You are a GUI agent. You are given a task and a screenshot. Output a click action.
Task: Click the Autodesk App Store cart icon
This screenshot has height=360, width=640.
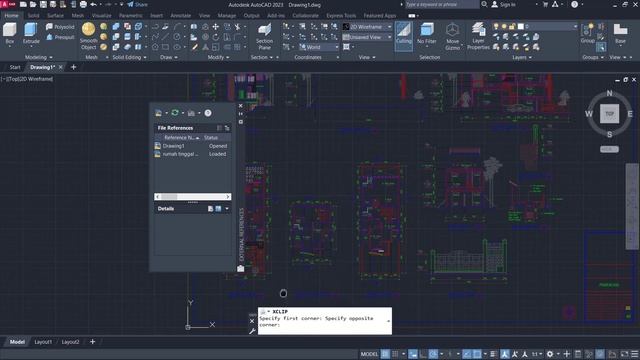pyautogui.click(x=545, y=4)
